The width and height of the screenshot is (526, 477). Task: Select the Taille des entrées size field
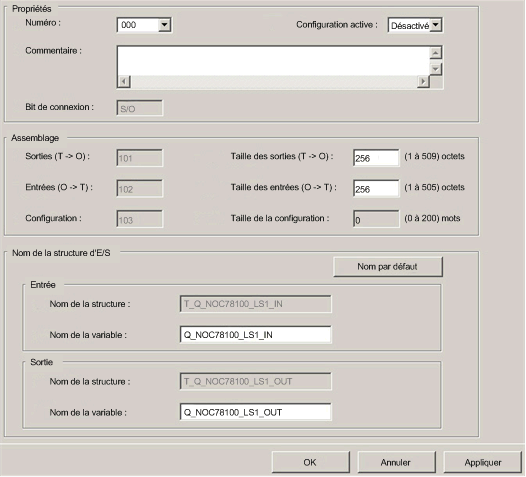[376, 189]
